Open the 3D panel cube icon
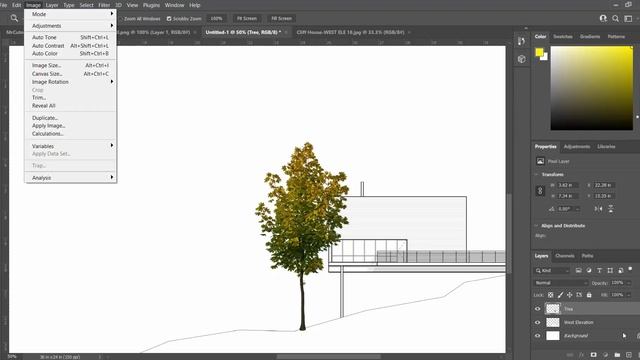Screen dimensions: 640x360 point(521,59)
